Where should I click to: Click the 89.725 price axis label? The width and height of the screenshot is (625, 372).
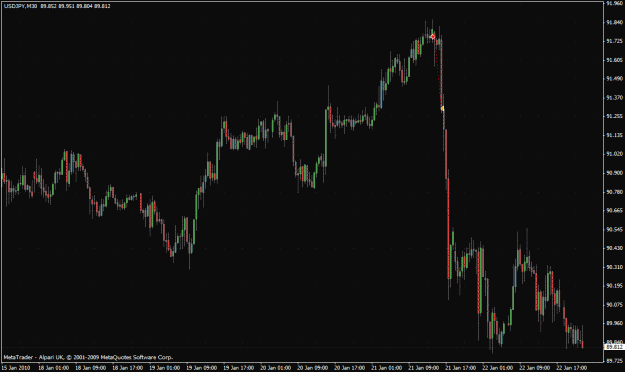pos(614,361)
